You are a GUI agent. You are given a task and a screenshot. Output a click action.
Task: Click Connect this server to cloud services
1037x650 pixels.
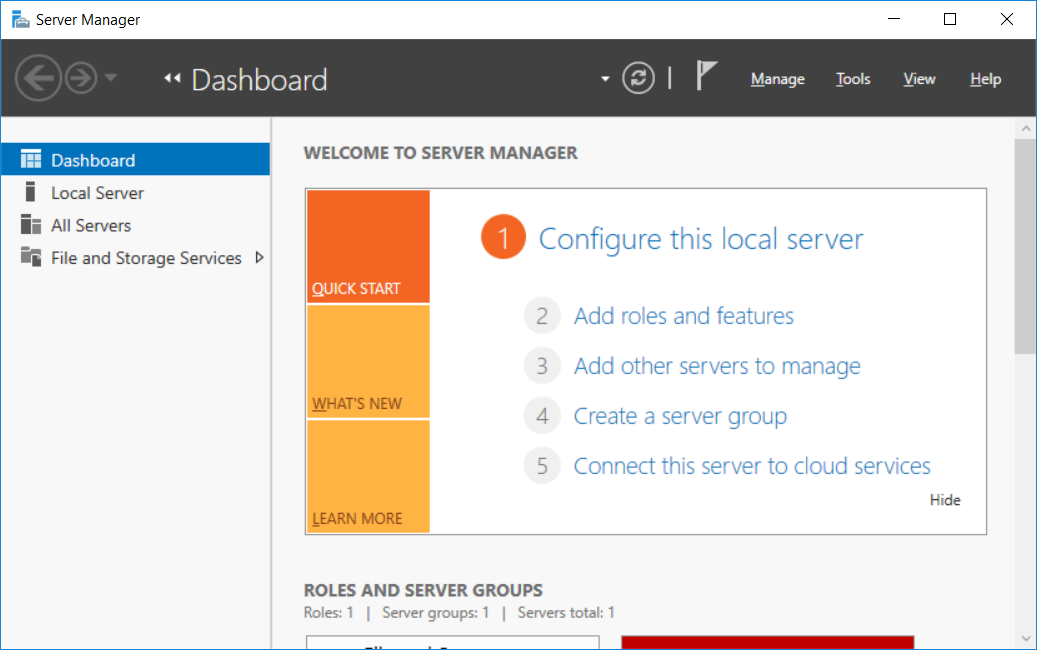click(x=752, y=466)
